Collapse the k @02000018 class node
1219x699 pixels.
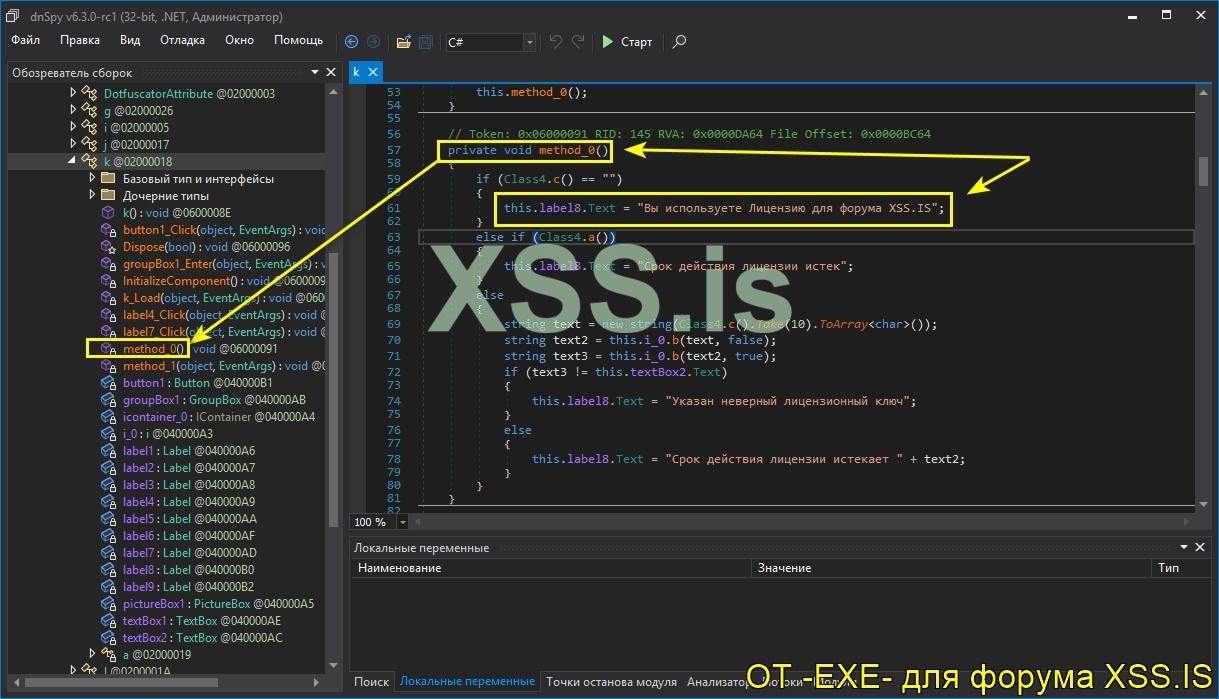click(x=72, y=161)
